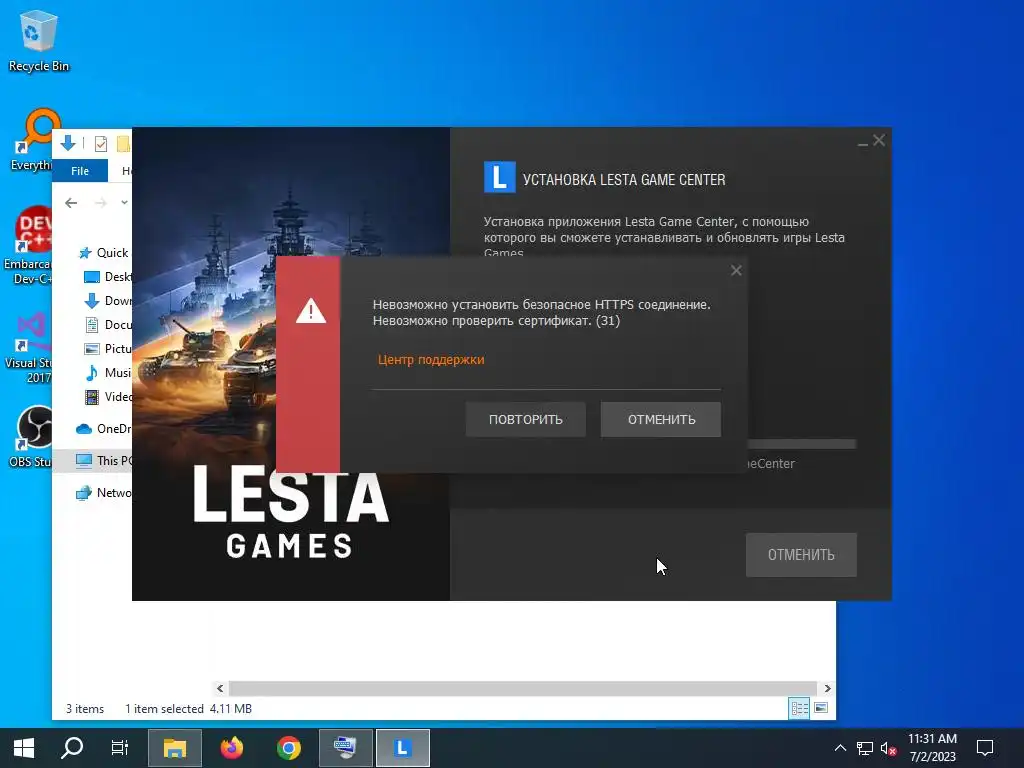The height and width of the screenshot is (768, 1024).
Task: Open the Центр поддержки support link
Action: point(431,360)
